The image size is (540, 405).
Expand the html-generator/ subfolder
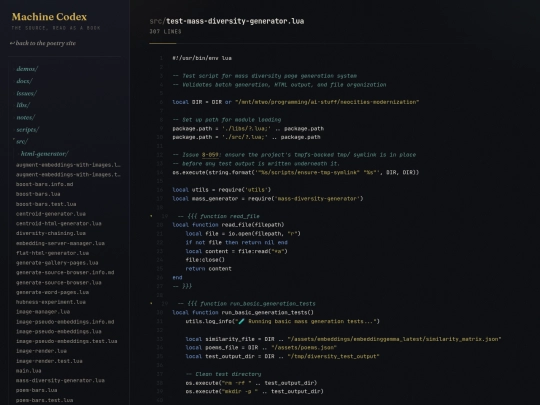pyautogui.click(x=44, y=154)
